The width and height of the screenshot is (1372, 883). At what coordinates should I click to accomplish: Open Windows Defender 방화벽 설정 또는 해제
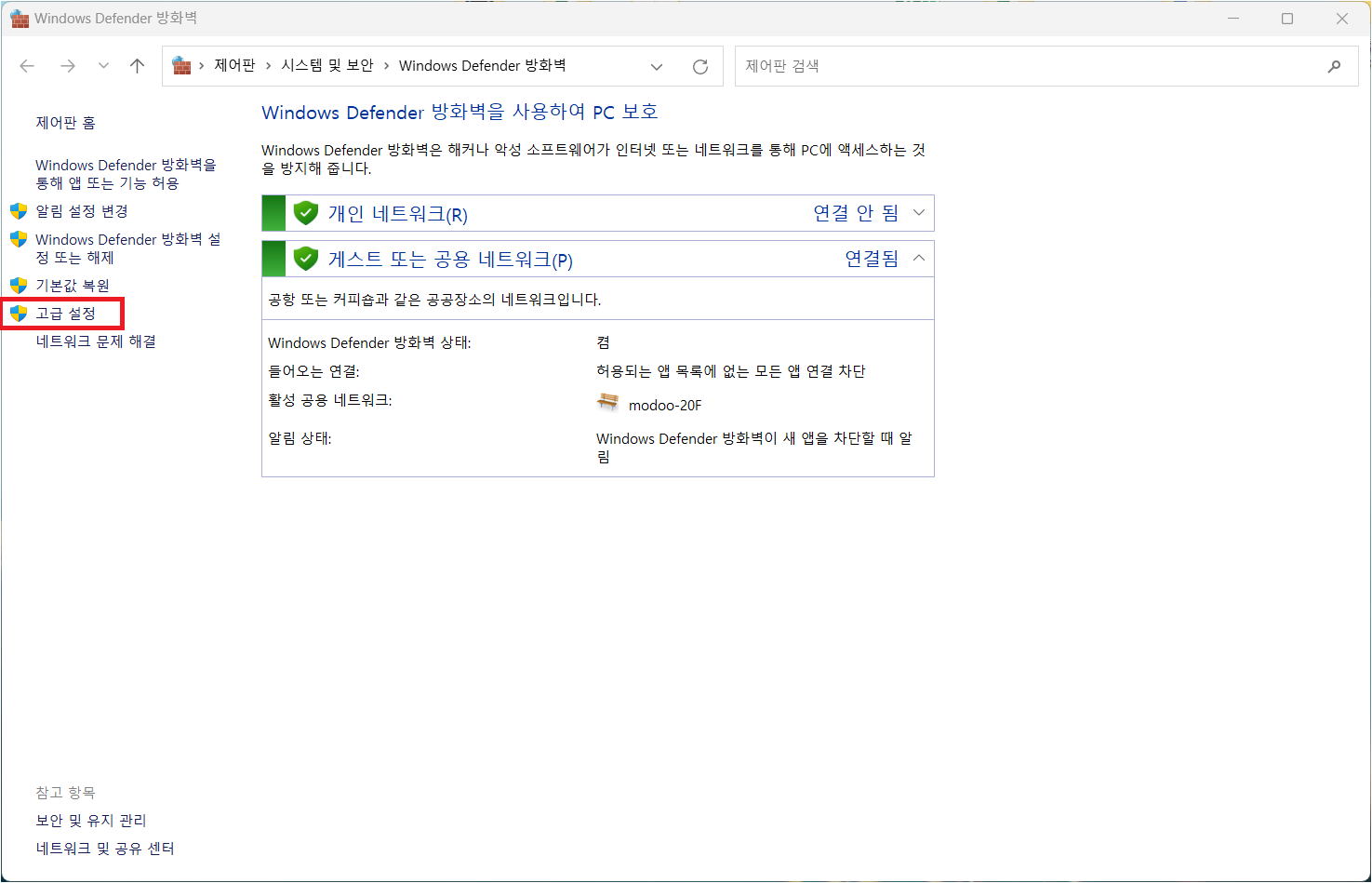pos(128,248)
